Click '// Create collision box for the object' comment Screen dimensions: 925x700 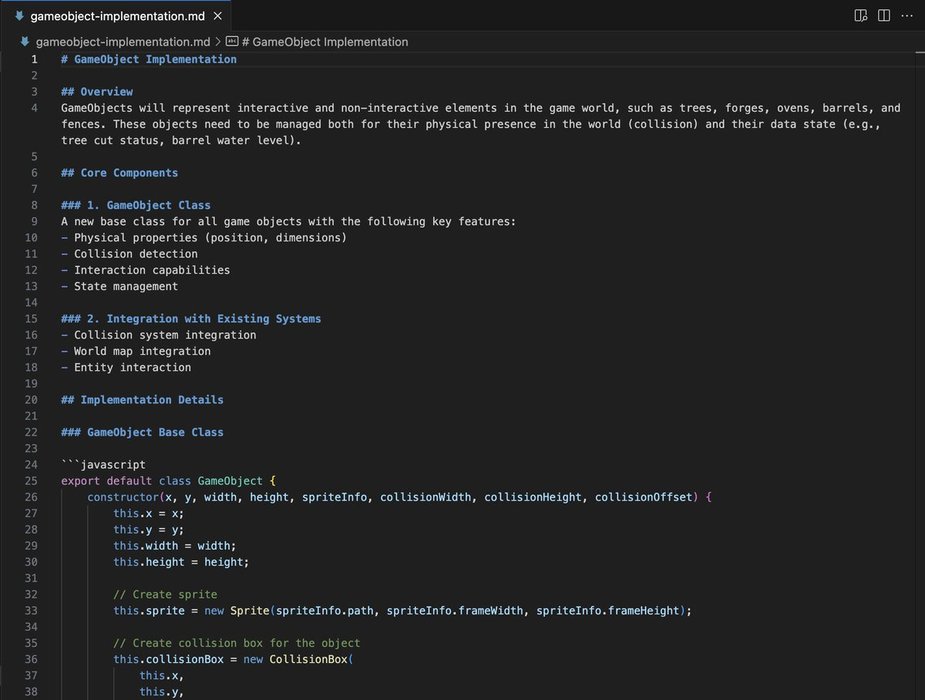[237, 643]
